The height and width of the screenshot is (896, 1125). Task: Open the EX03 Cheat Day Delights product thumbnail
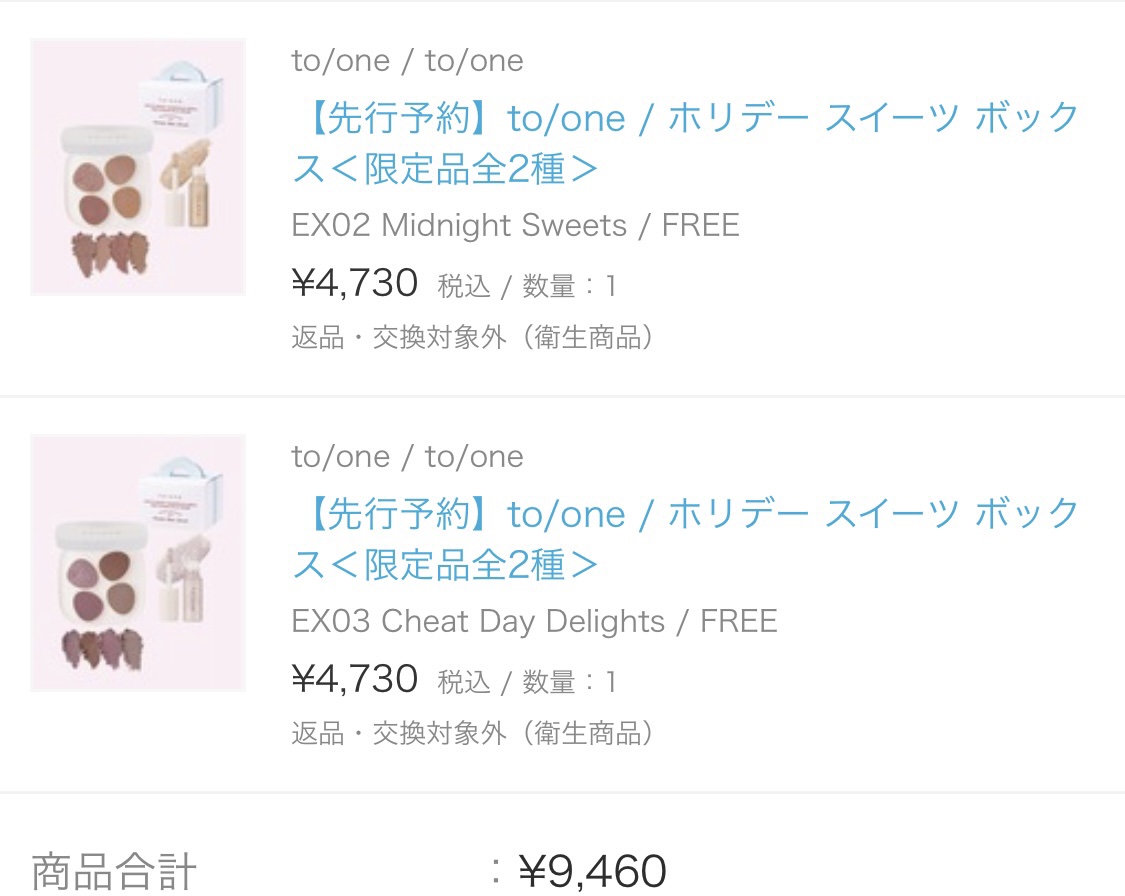[138, 562]
